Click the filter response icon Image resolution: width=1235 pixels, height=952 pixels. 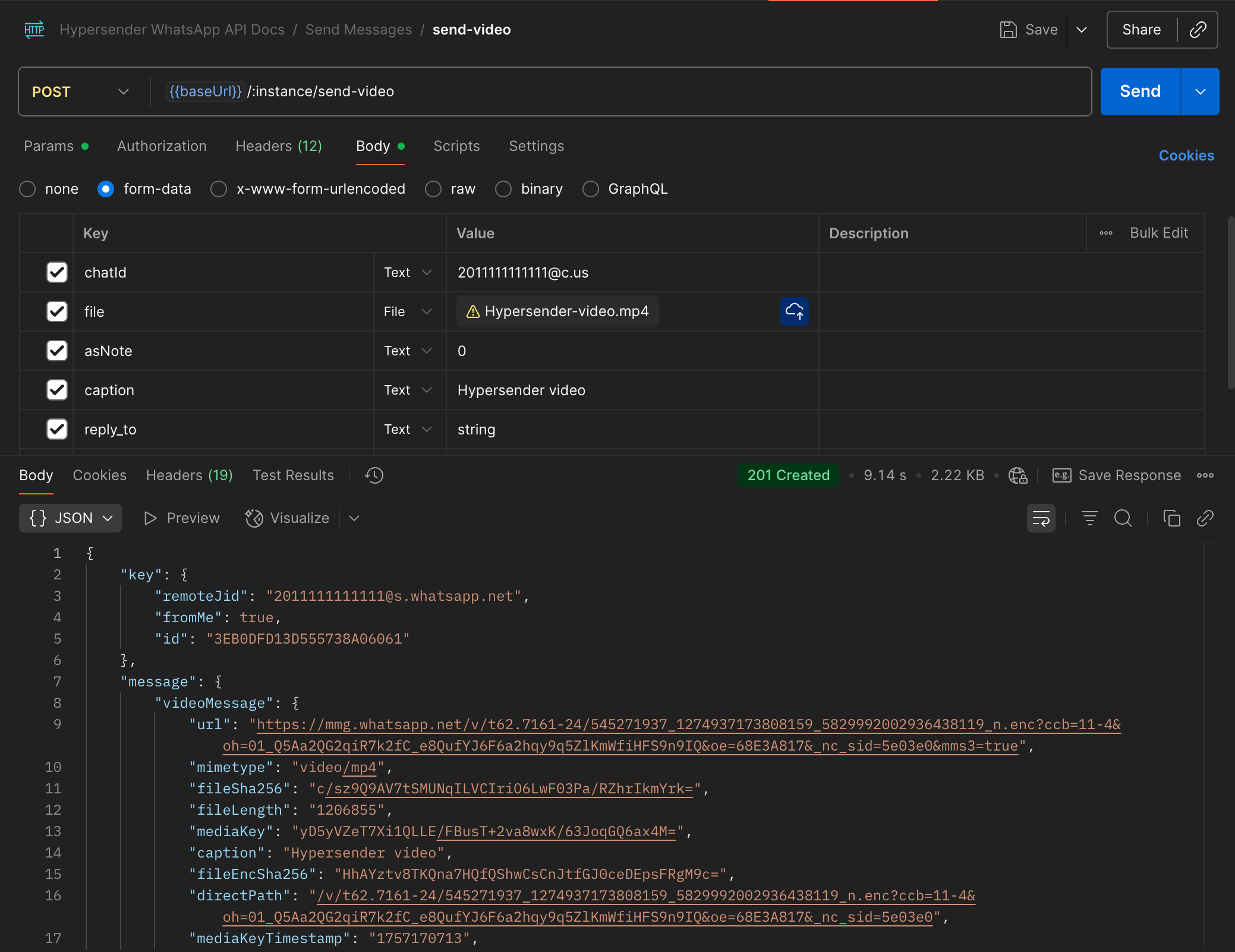(x=1089, y=518)
